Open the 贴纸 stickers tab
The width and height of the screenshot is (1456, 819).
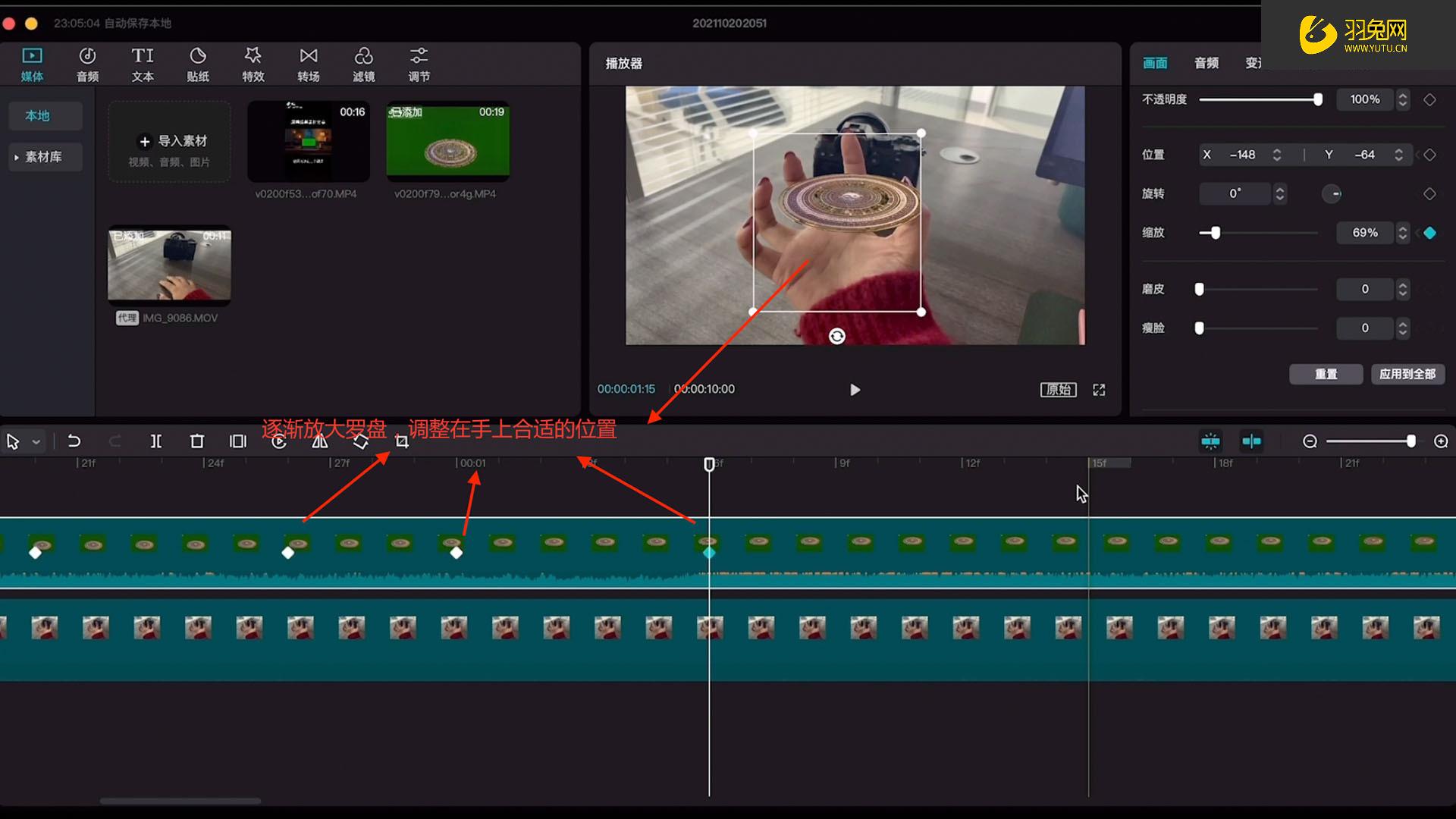(198, 64)
